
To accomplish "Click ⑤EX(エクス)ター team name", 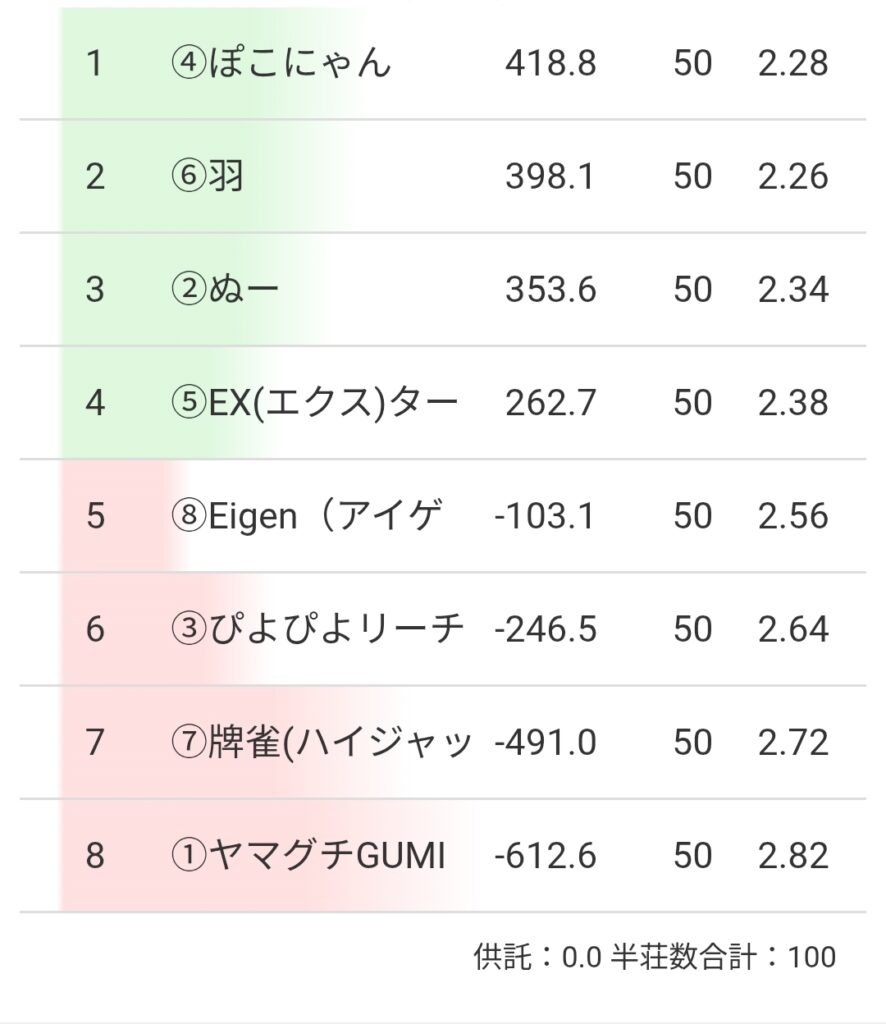I will (314, 403).
